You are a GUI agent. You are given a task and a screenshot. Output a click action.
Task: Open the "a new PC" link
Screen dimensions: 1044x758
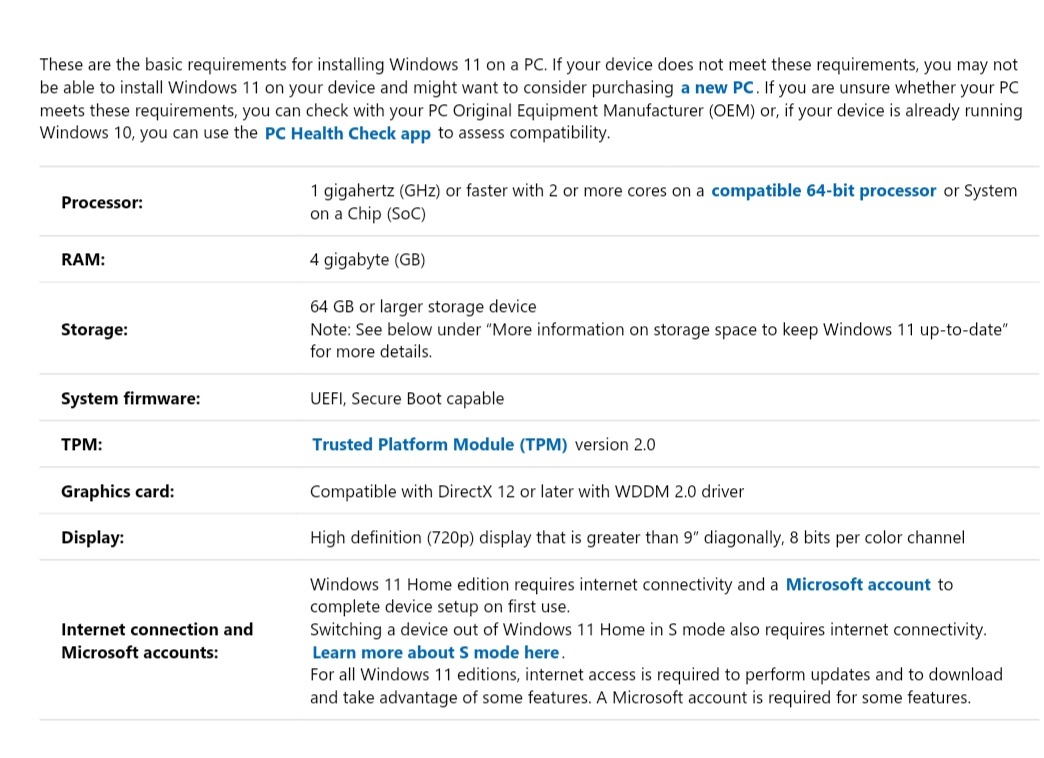tap(716, 87)
